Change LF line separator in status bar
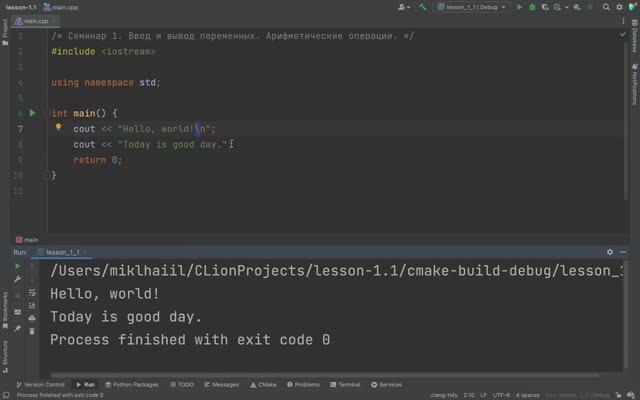 click(483, 395)
